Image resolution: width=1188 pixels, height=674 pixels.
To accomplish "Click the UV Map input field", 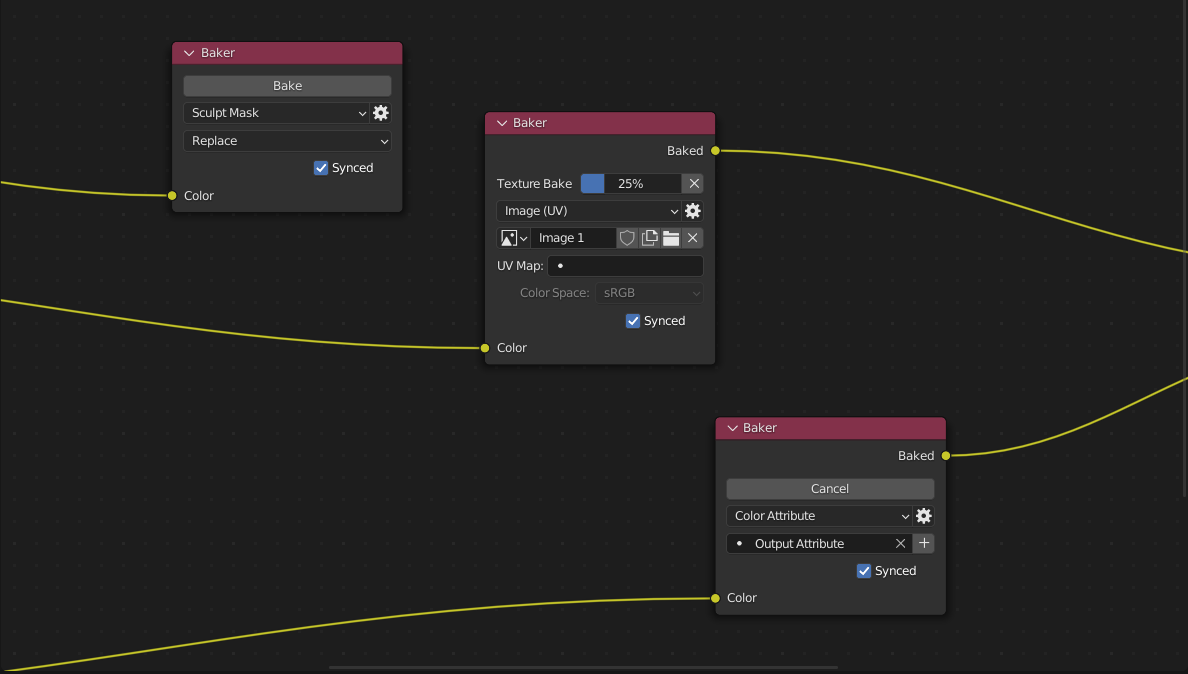I will click(x=625, y=265).
